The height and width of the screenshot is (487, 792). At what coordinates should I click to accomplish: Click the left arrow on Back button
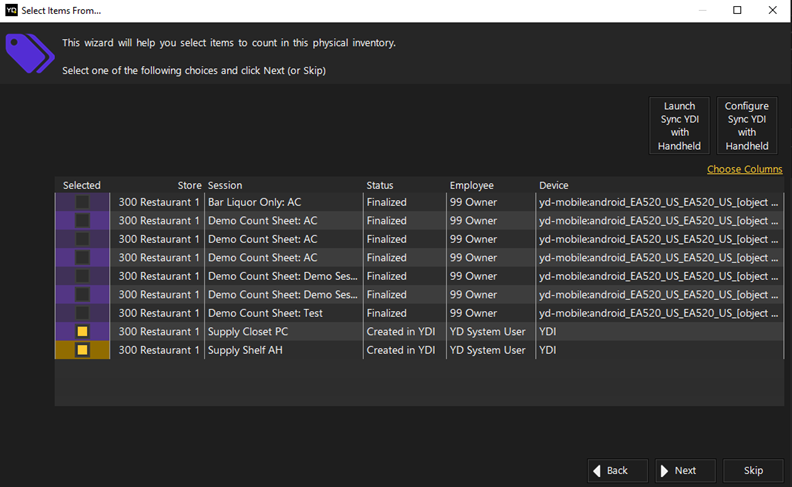pos(597,470)
